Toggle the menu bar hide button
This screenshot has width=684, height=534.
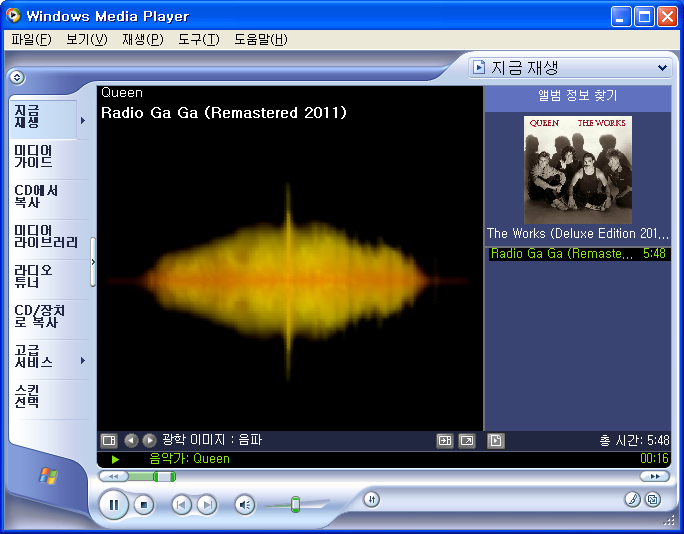click(x=16, y=77)
